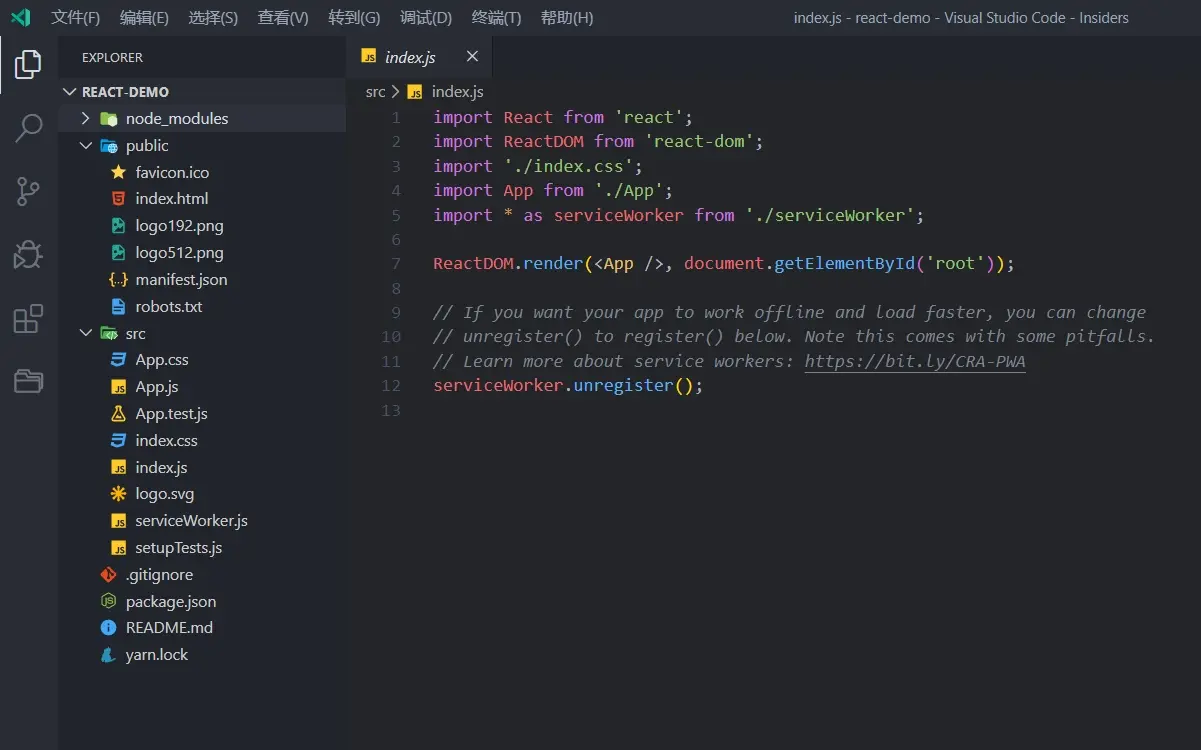
Task: Collapse the REACT-DEMO root folder
Action: point(69,91)
